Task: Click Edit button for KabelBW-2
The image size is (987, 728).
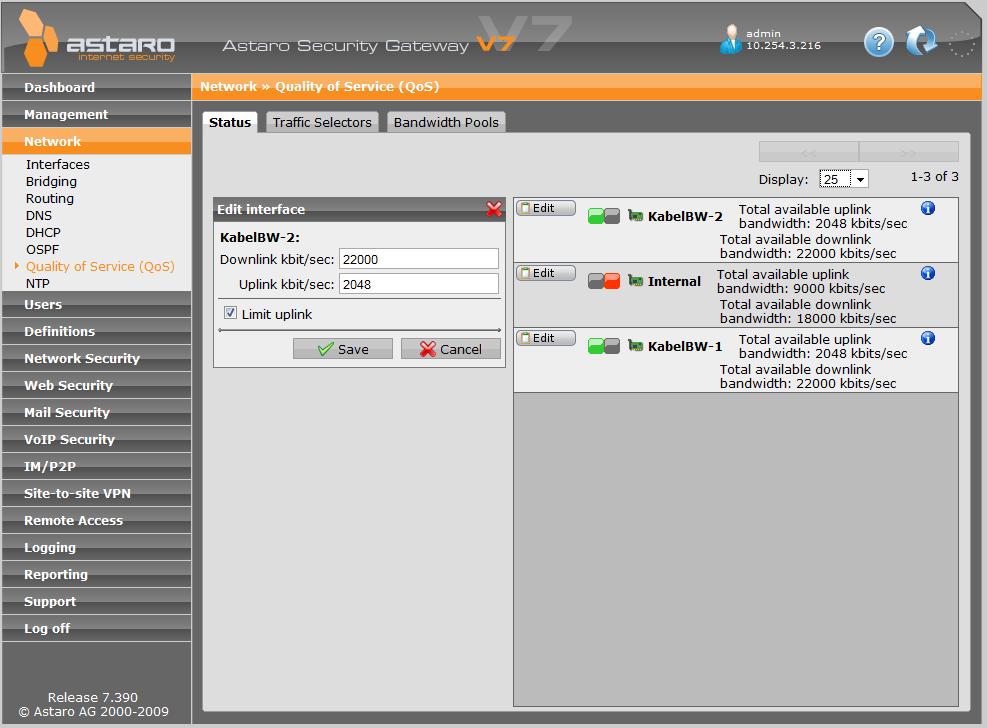Action: coord(546,208)
